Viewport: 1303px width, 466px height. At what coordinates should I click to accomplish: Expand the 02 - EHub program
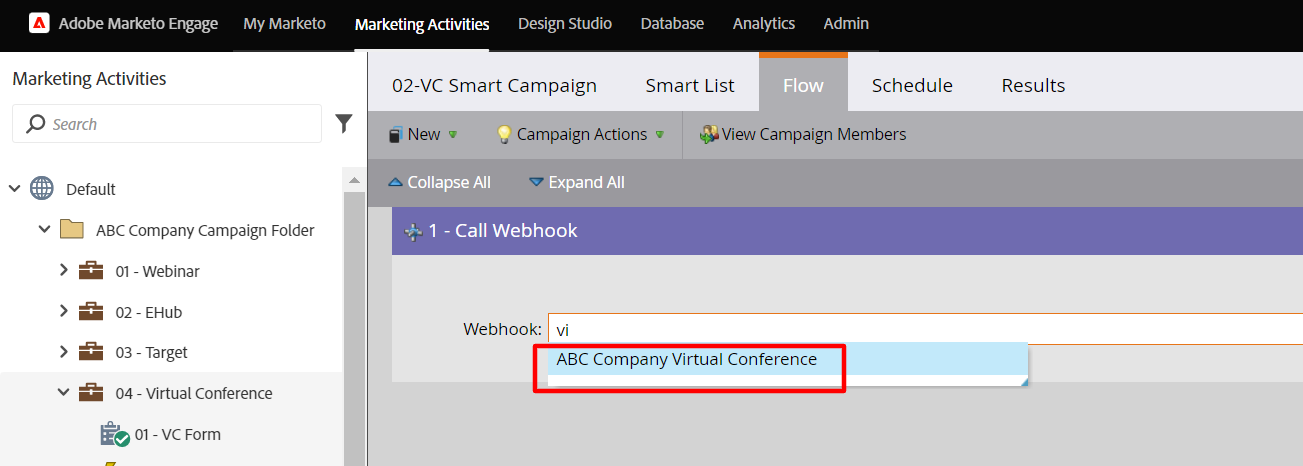pos(64,312)
